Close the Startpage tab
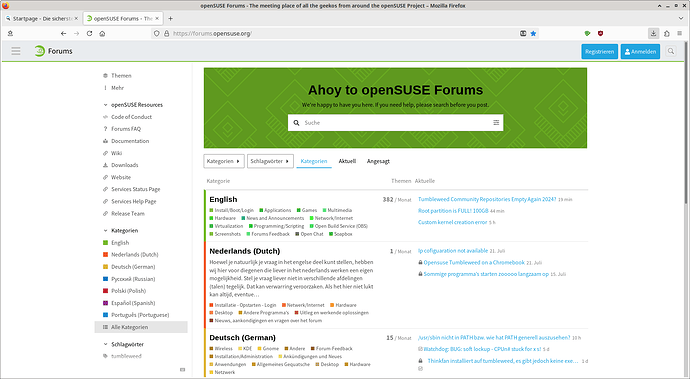 (76, 18)
